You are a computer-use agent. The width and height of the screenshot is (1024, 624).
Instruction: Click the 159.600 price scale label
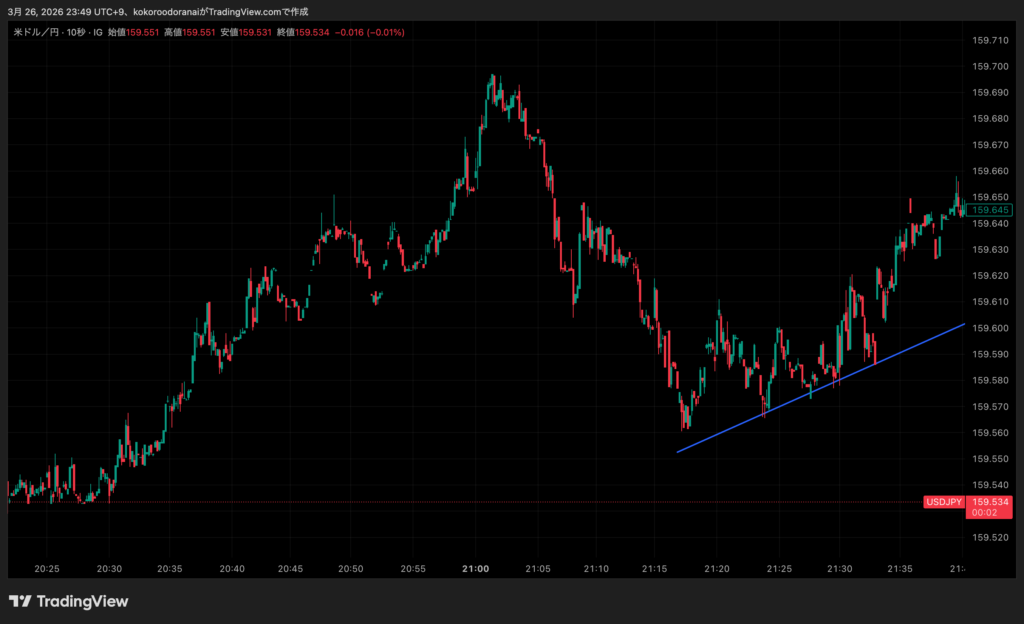pyautogui.click(x=990, y=328)
